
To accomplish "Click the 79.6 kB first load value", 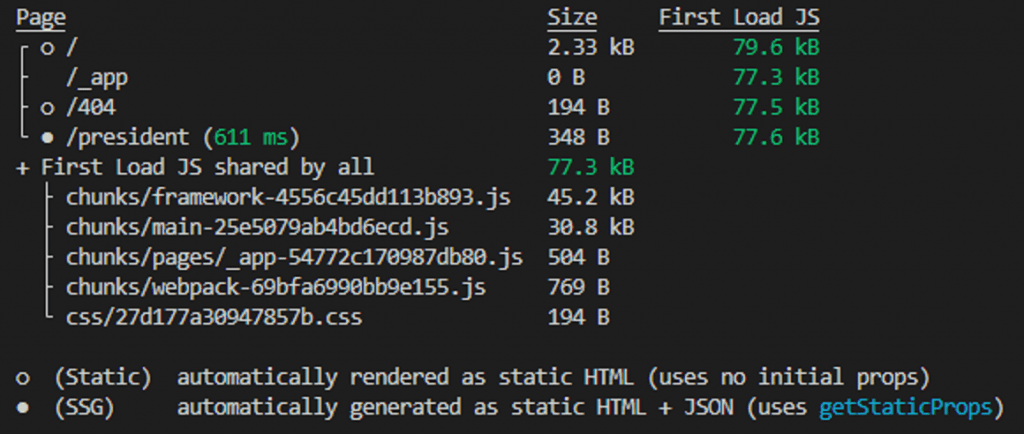I will pyautogui.click(x=776, y=48).
